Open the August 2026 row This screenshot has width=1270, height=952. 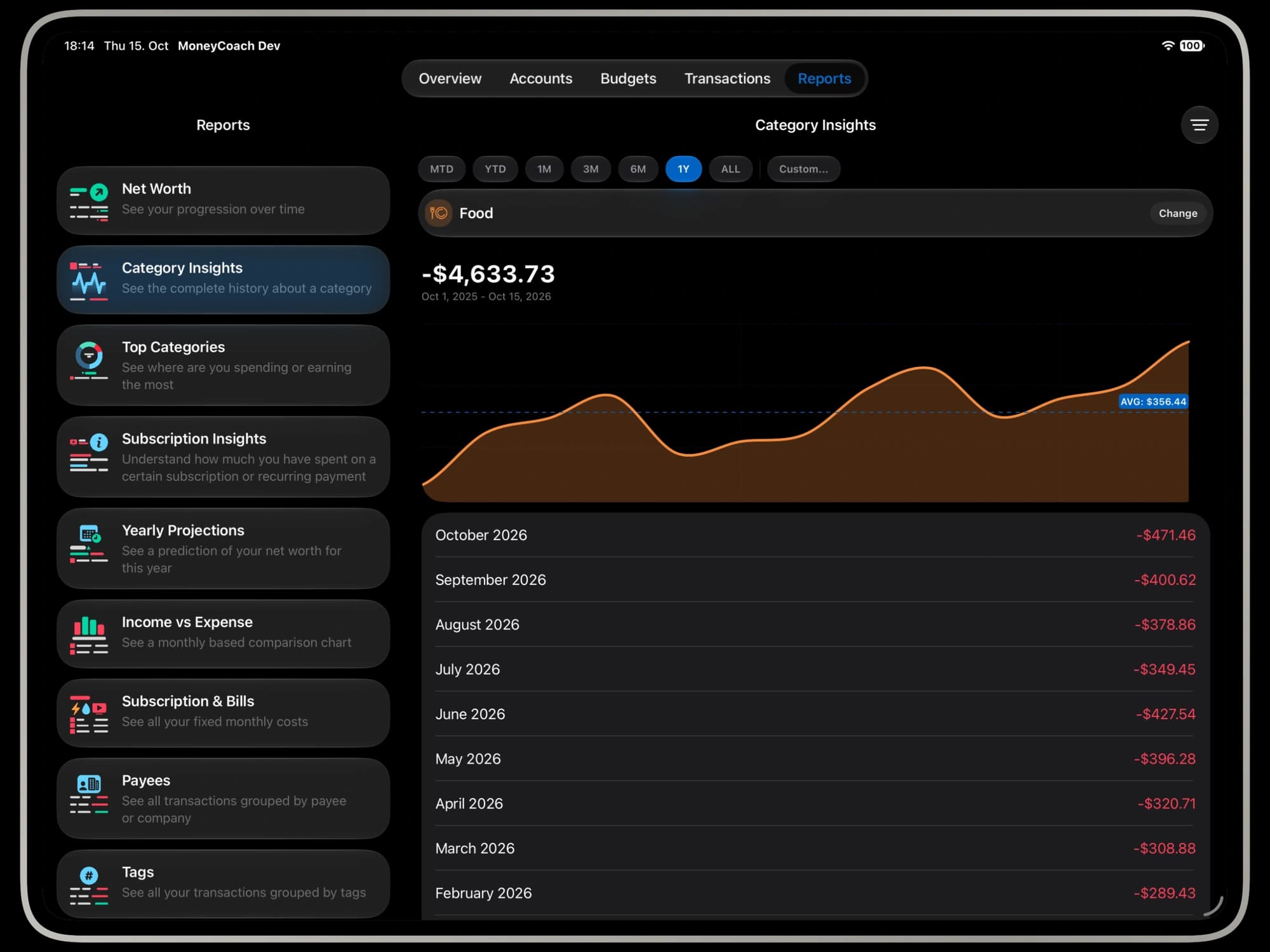tap(815, 625)
